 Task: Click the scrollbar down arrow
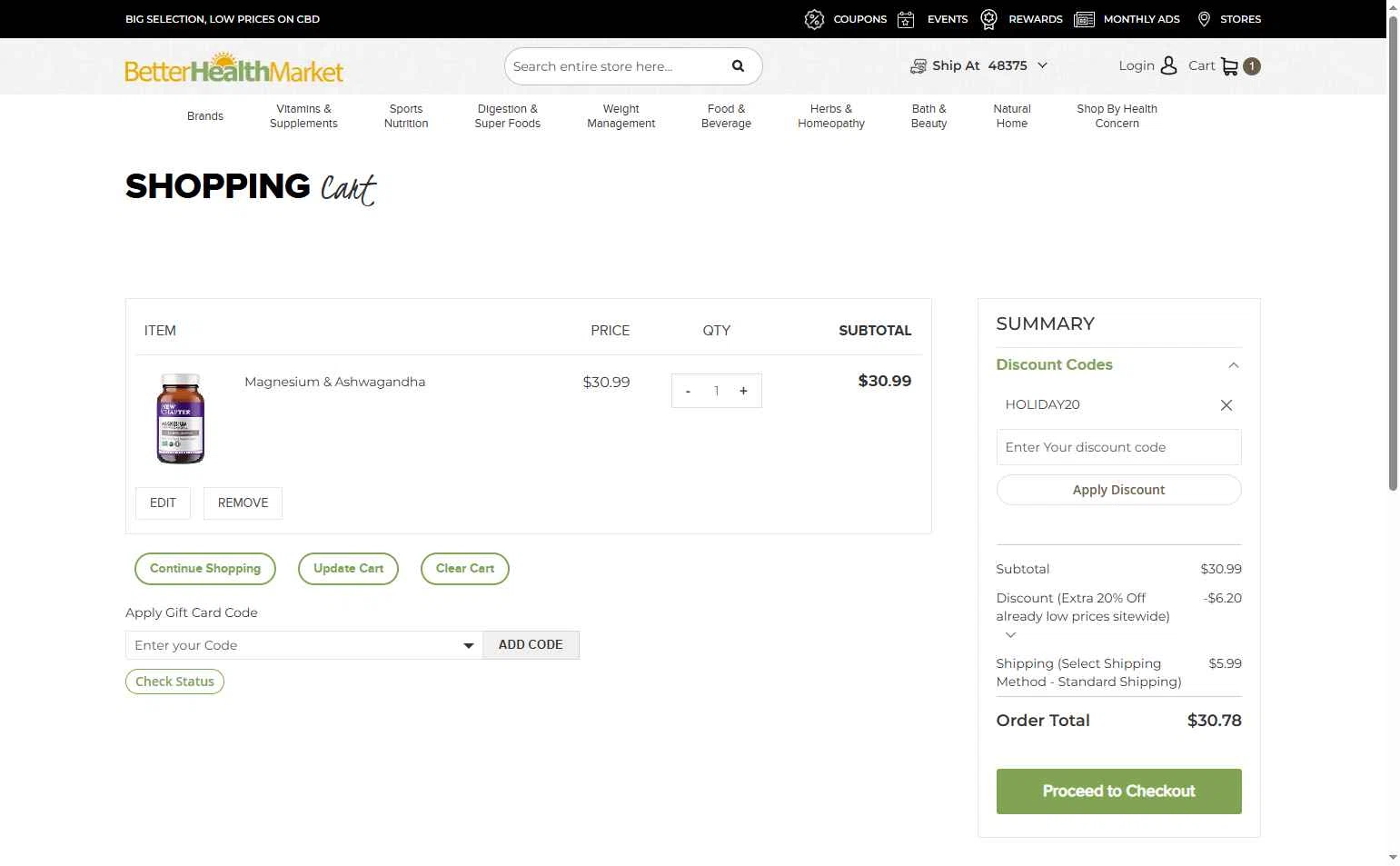[1393, 857]
